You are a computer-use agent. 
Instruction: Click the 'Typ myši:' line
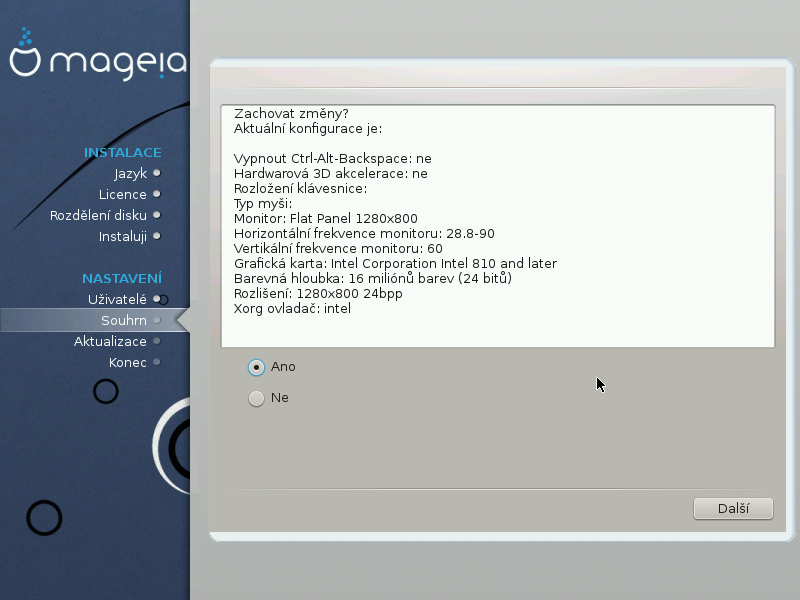[x=263, y=204]
